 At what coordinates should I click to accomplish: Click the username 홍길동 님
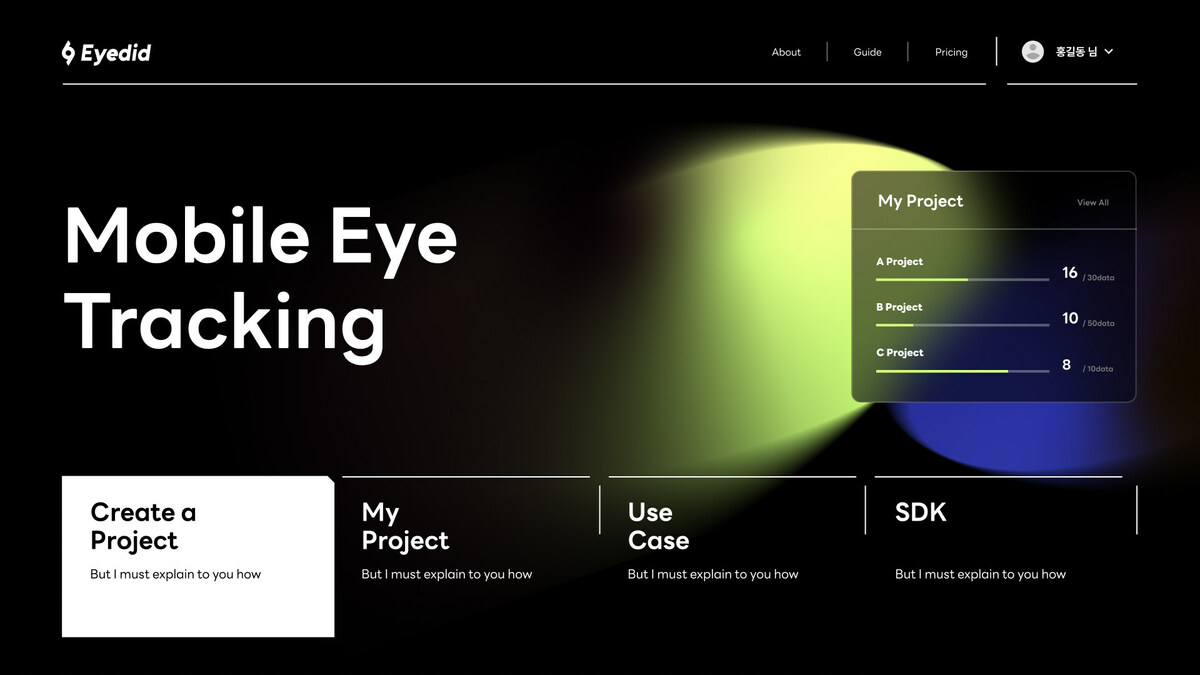click(x=1076, y=52)
